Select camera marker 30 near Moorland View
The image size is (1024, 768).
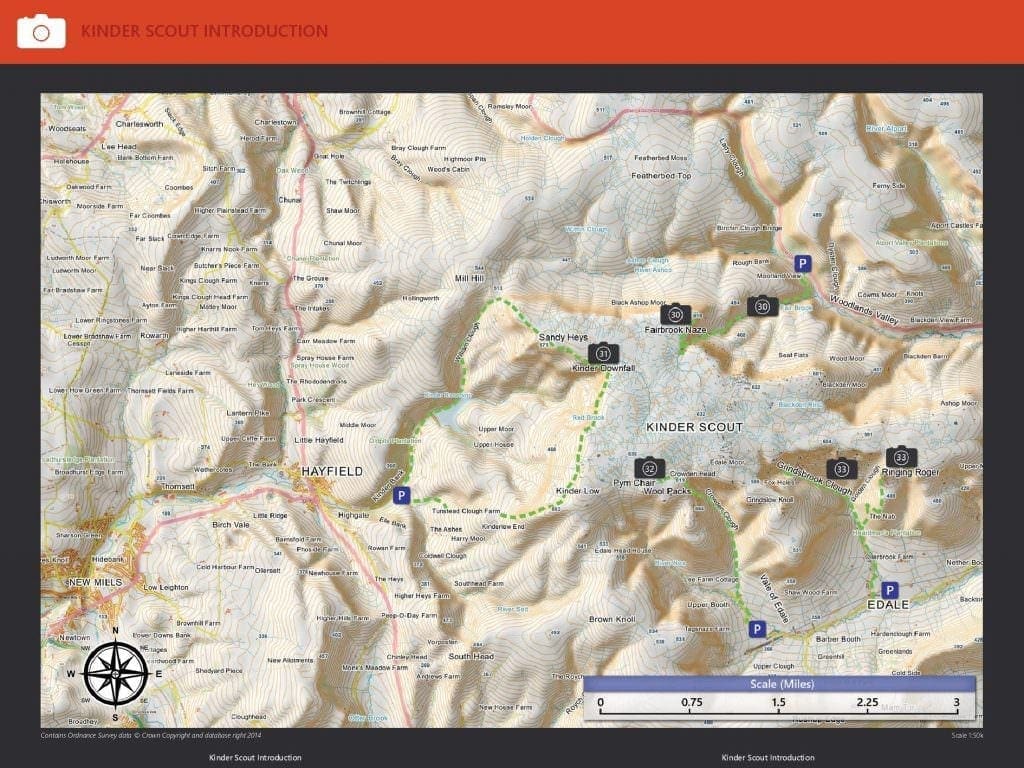tap(762, 306)
